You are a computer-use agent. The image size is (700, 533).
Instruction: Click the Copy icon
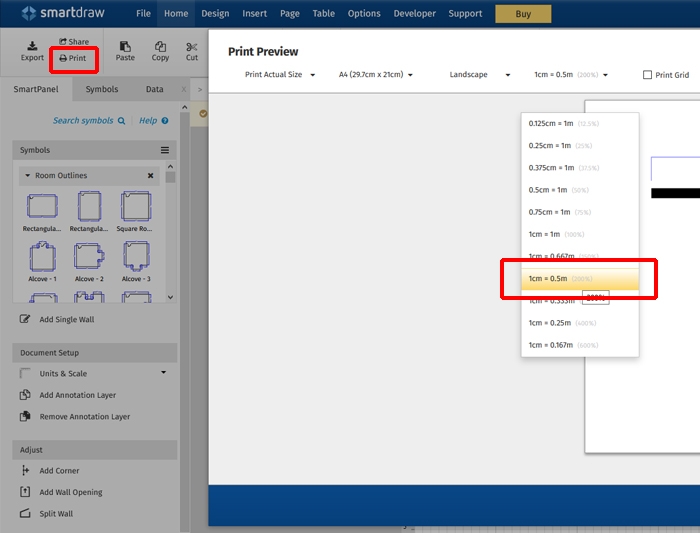click(x=160, y=46)
